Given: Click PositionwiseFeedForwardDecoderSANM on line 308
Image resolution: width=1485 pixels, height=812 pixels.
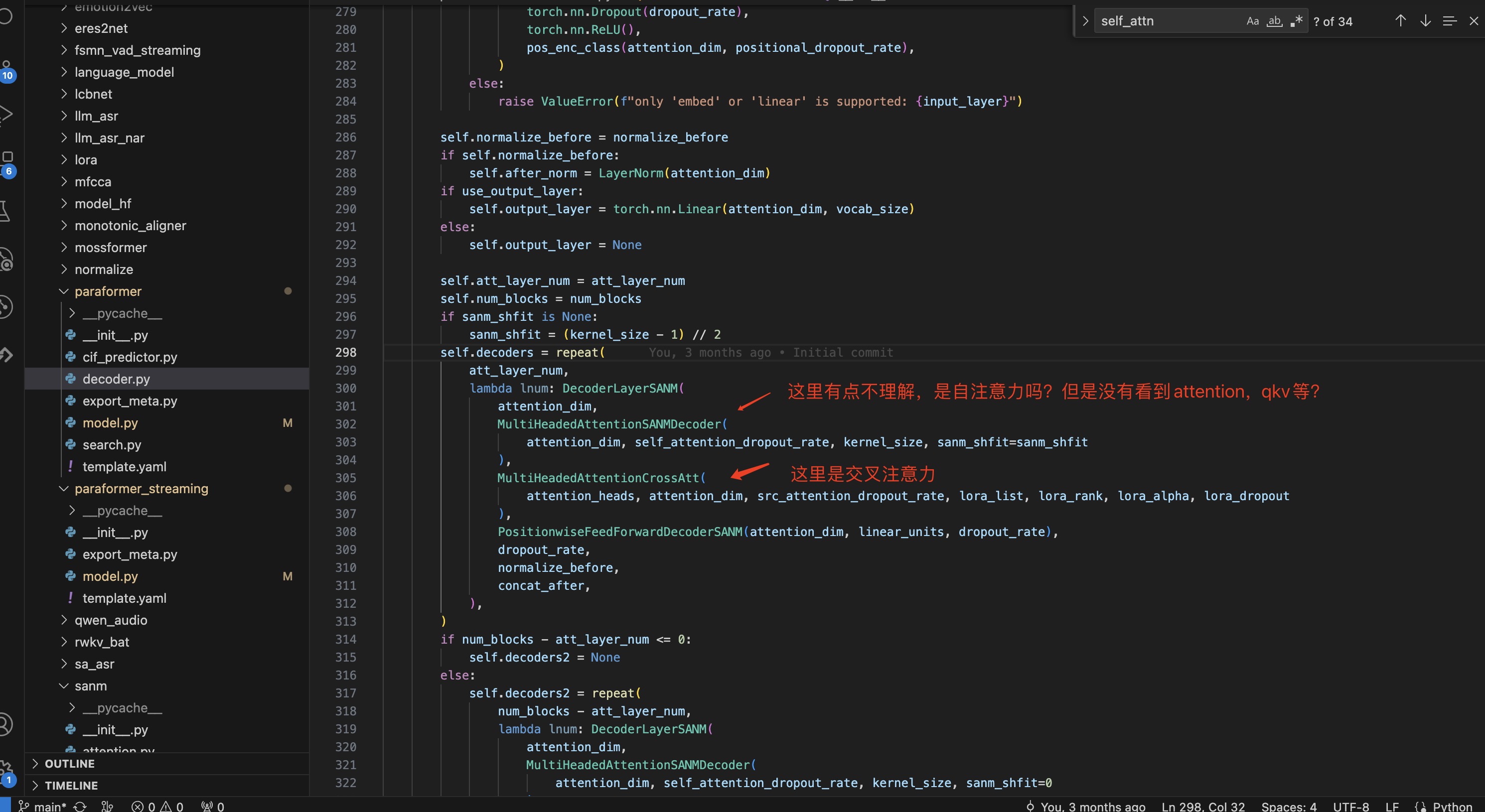Looking at the screenshot, I should click(620, 532).
